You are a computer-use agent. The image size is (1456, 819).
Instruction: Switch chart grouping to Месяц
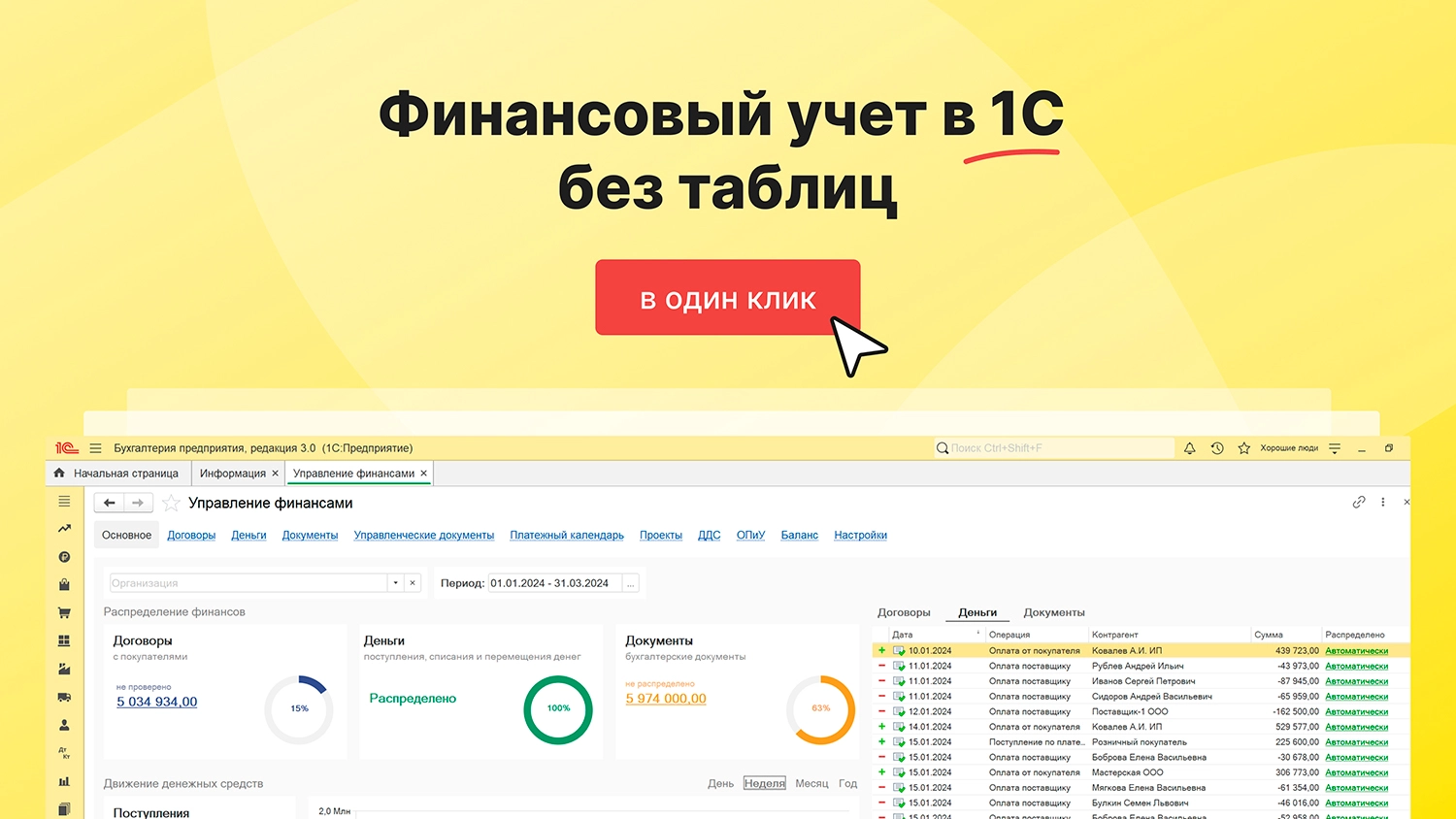pos(811,783)
